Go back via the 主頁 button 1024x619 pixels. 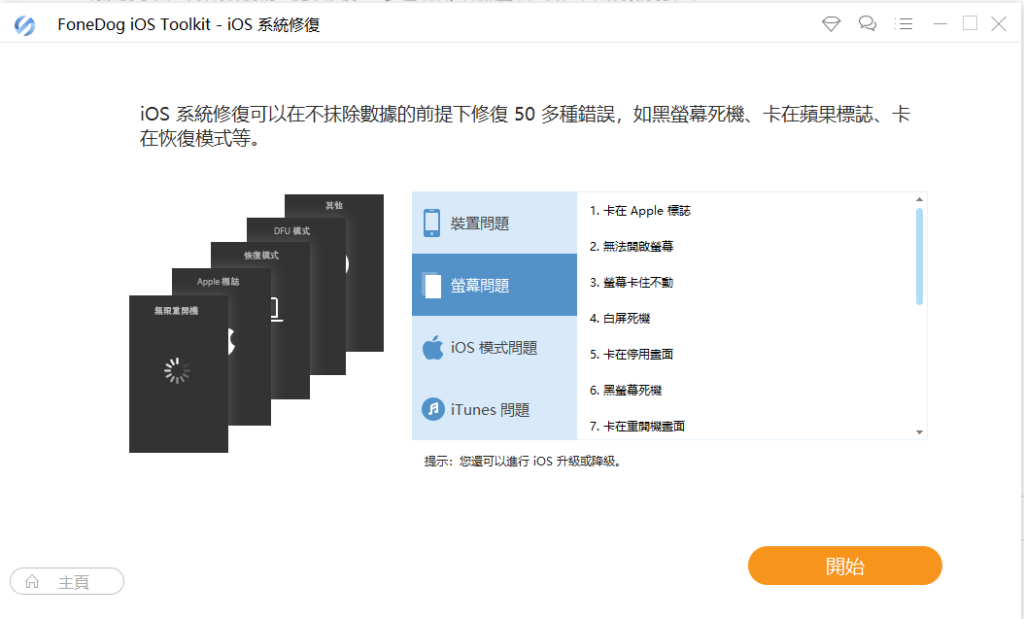click(x=67, y=582)
